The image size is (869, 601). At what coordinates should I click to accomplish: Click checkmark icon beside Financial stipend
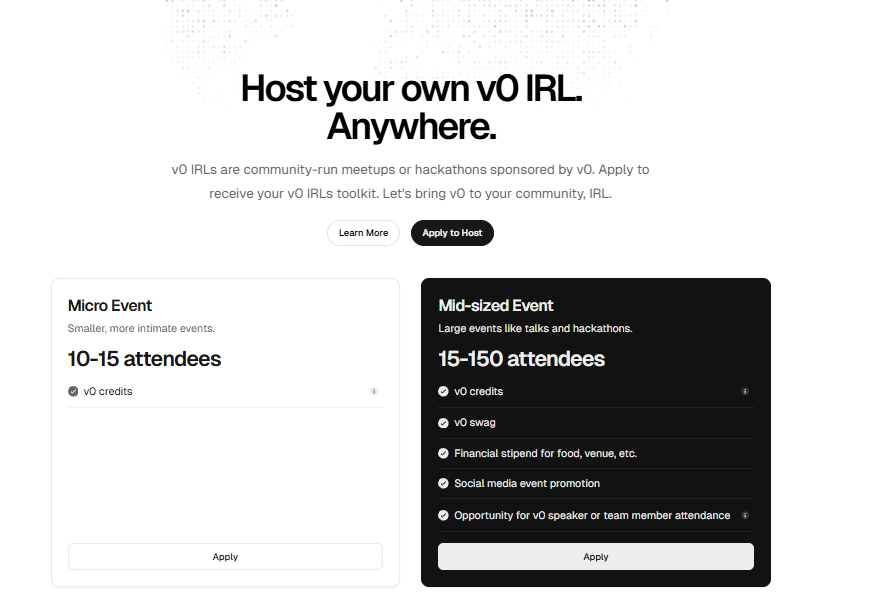444,454
